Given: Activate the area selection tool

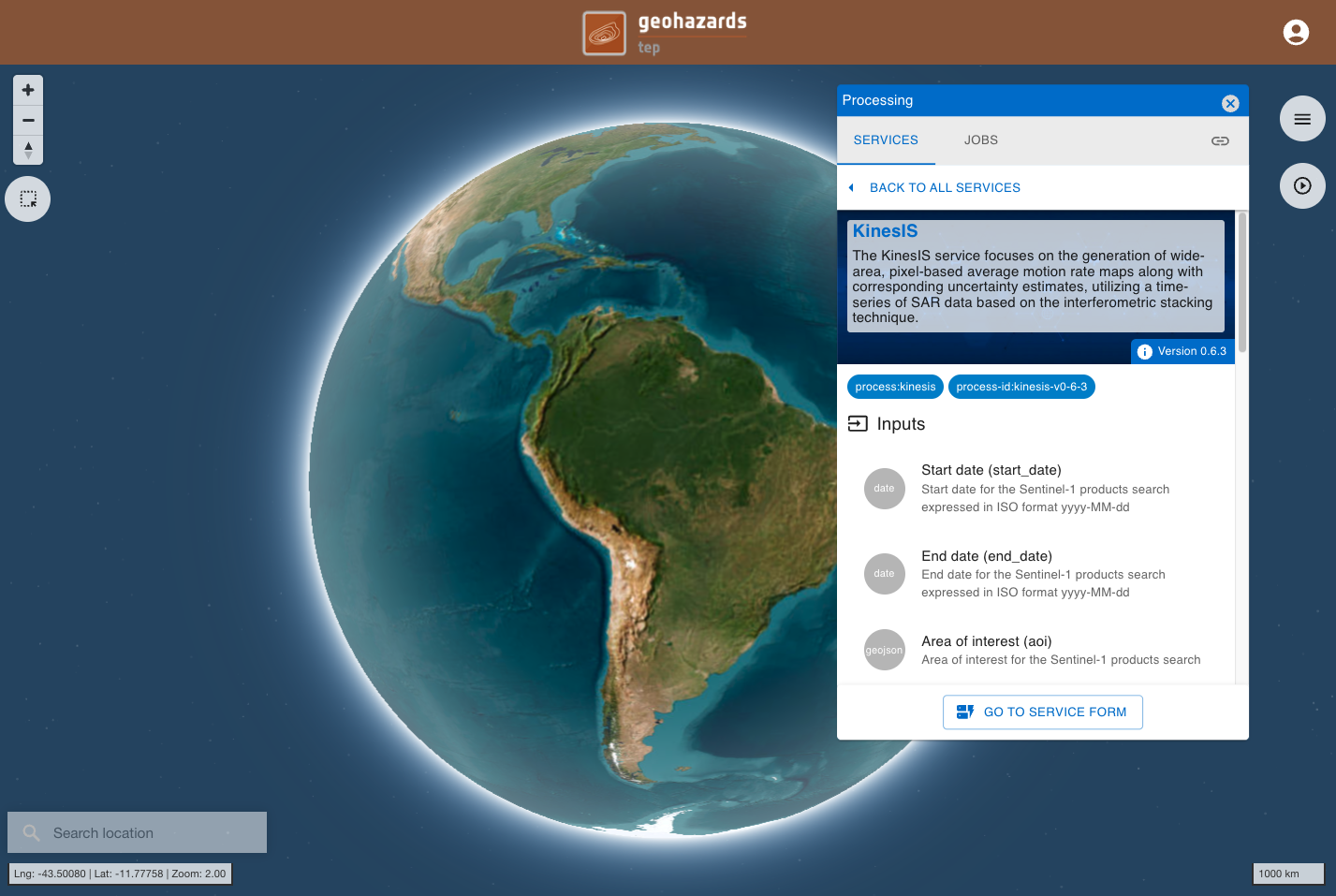Looking at the screenshot, I should pyautogui.click(x=28, y=199).
